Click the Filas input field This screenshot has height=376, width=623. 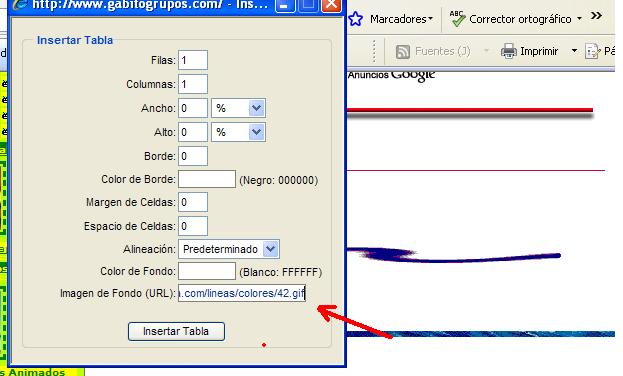tap(193, 60)
